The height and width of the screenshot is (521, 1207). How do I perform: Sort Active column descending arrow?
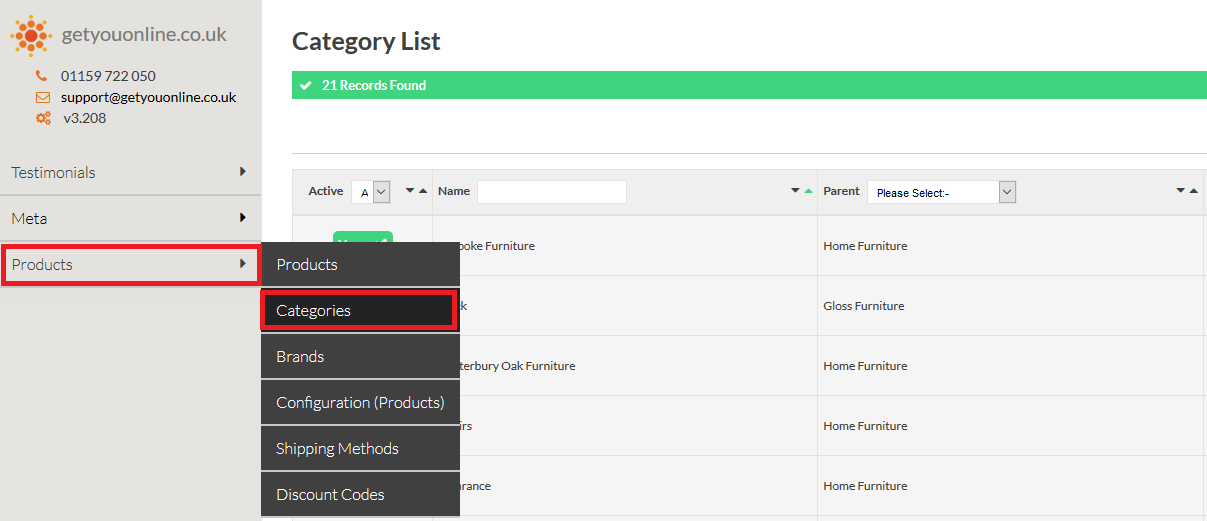[410, 191]
